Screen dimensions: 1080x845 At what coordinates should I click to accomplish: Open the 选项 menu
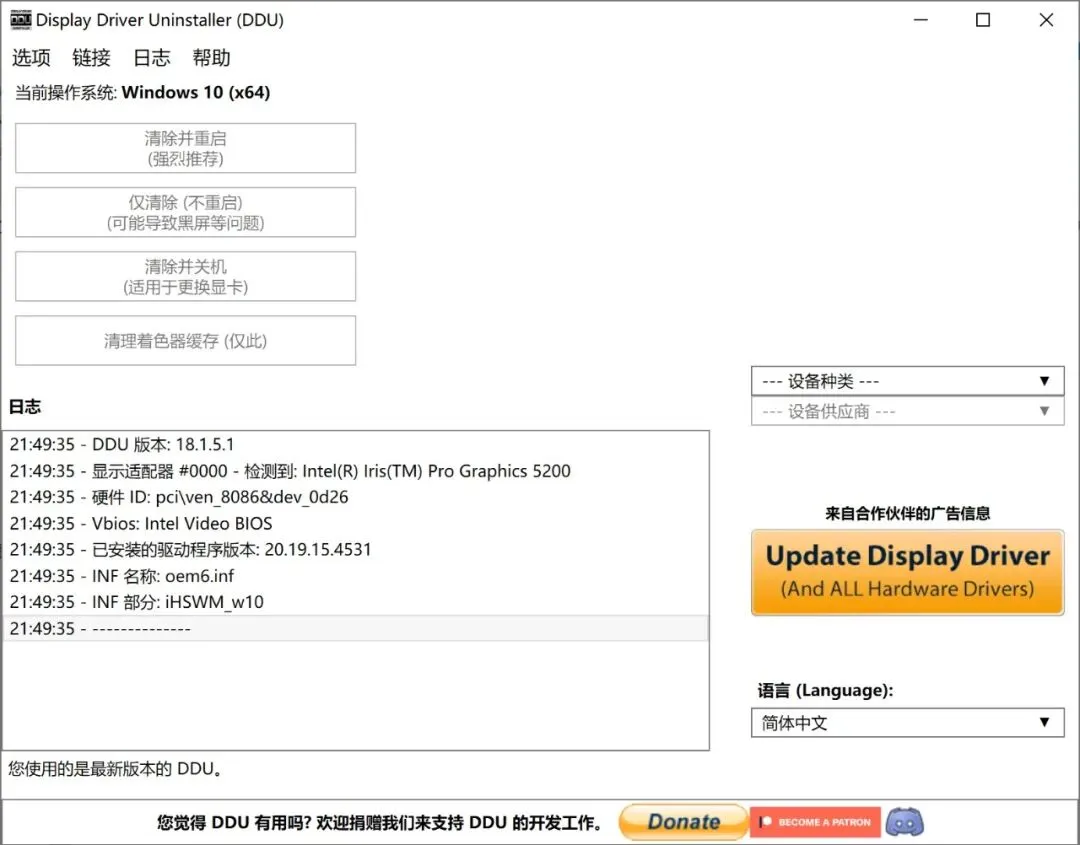pyautogui.click(x=31, y=58)
